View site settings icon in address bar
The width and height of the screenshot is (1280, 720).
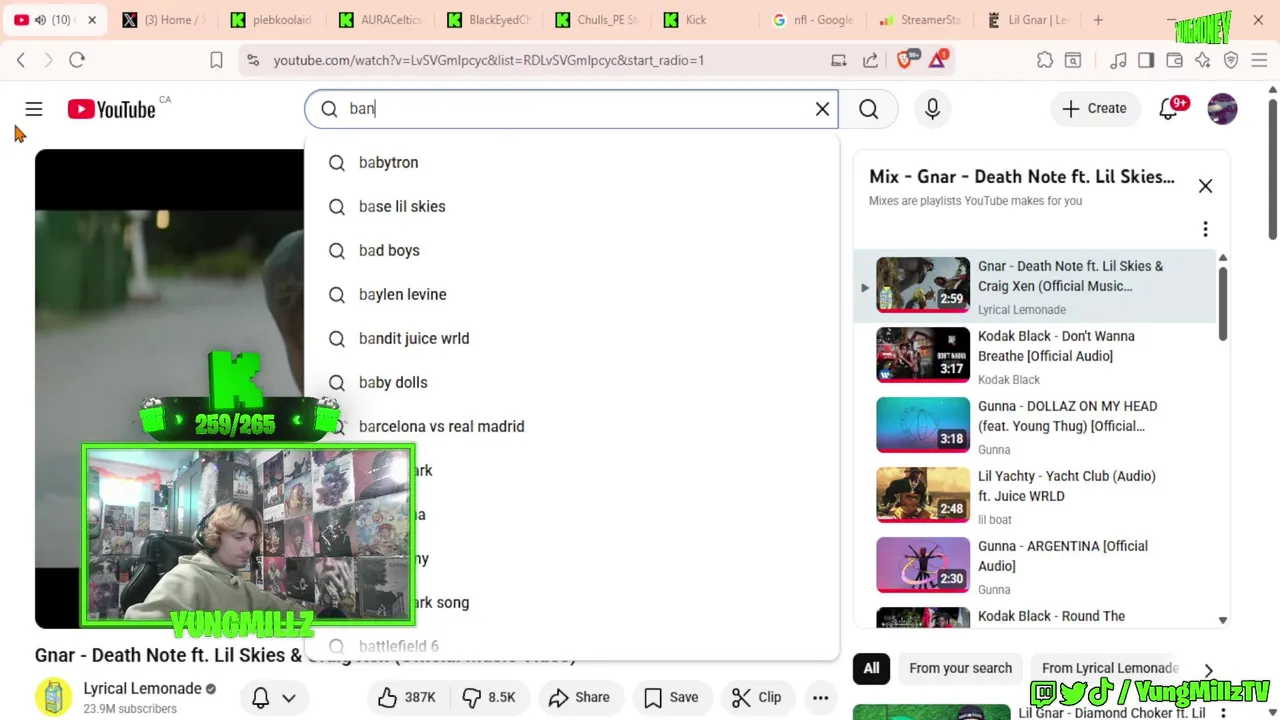tap(251, 60)
